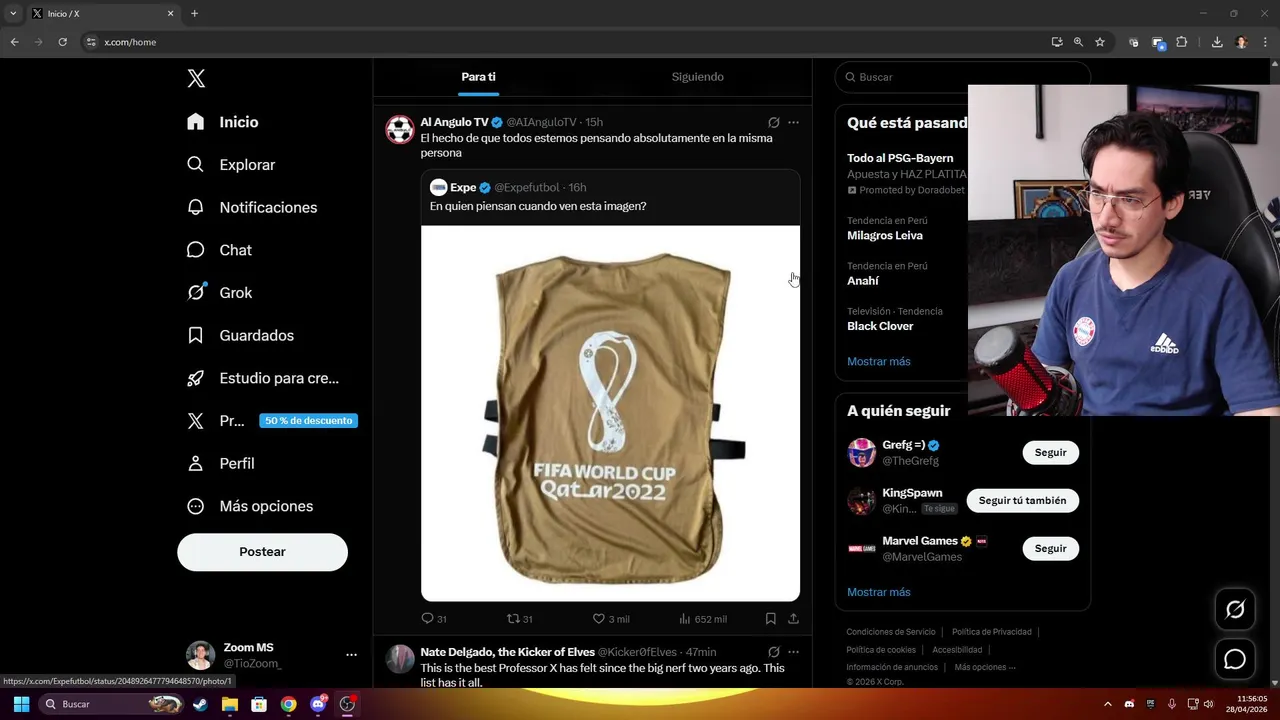Open File Explorer from the taskbar
The width and height of the screenshot is (1280, 720).
coord(229,704)
